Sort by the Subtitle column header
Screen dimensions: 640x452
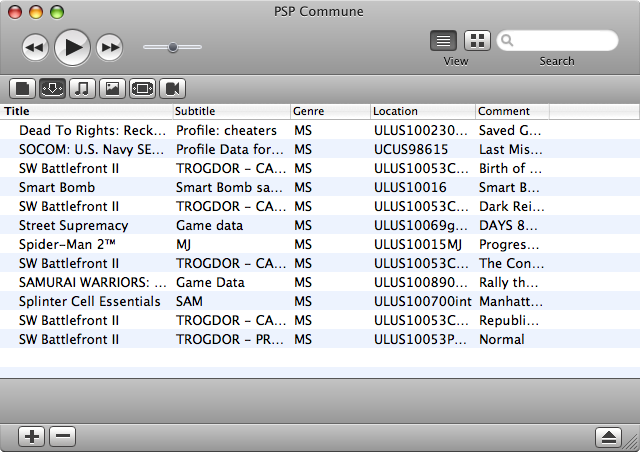point(231,111)
